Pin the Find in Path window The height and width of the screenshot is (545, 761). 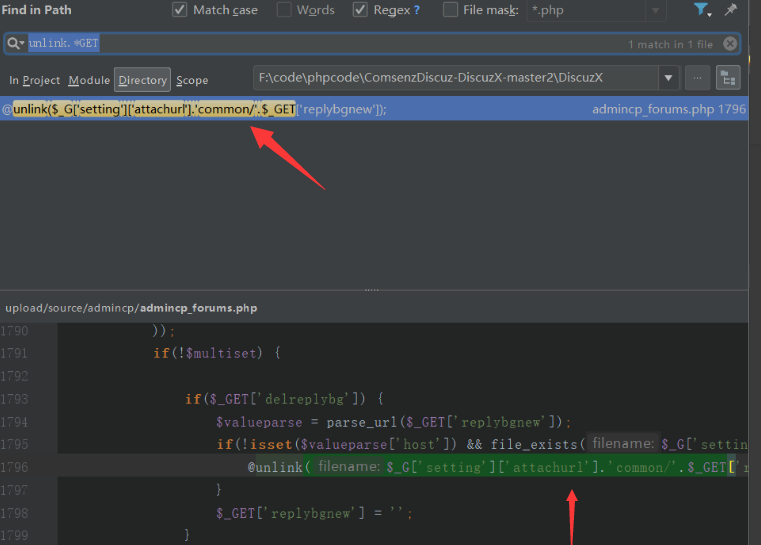coord(730,9)
